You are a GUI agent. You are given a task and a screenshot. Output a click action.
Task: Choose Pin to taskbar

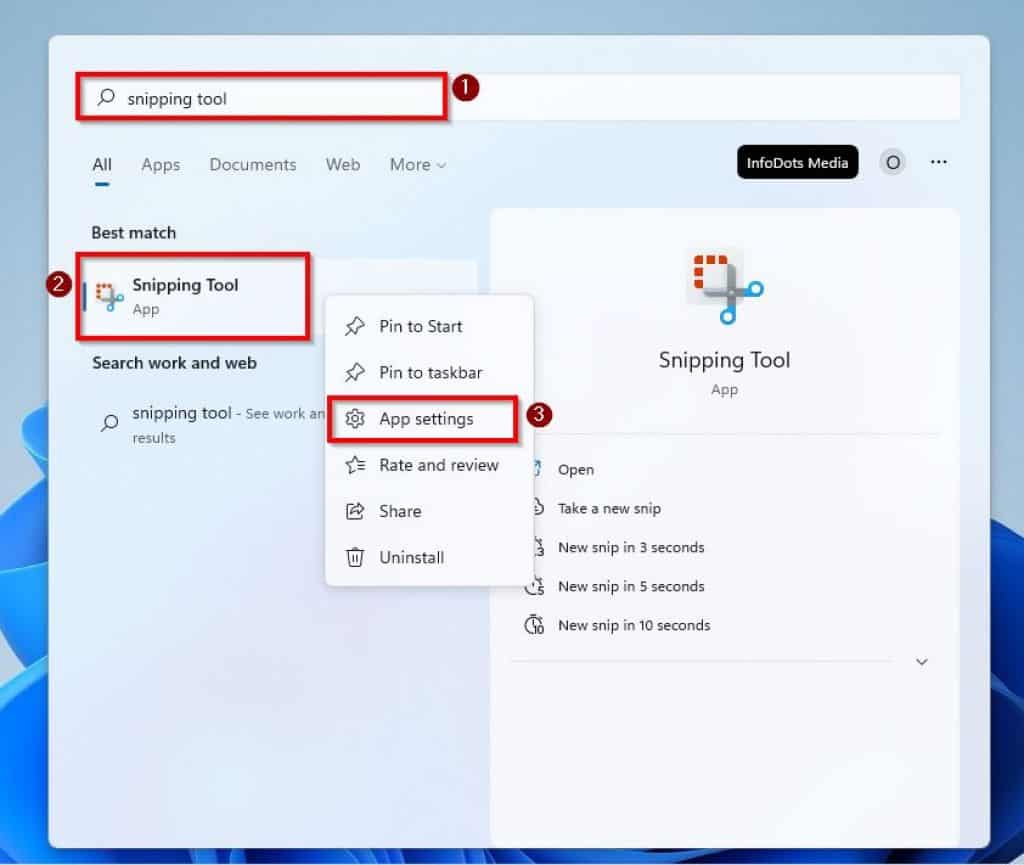(x=429, y=373)
